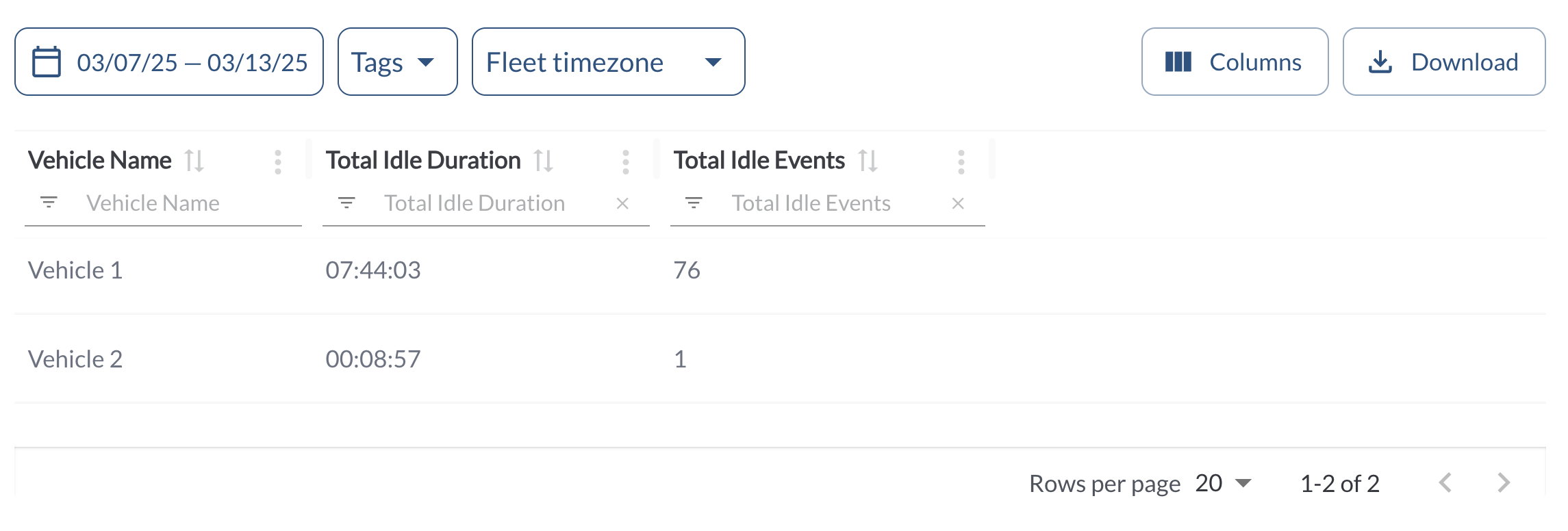Clear the Total Idle Duration filter

(622, 203)
